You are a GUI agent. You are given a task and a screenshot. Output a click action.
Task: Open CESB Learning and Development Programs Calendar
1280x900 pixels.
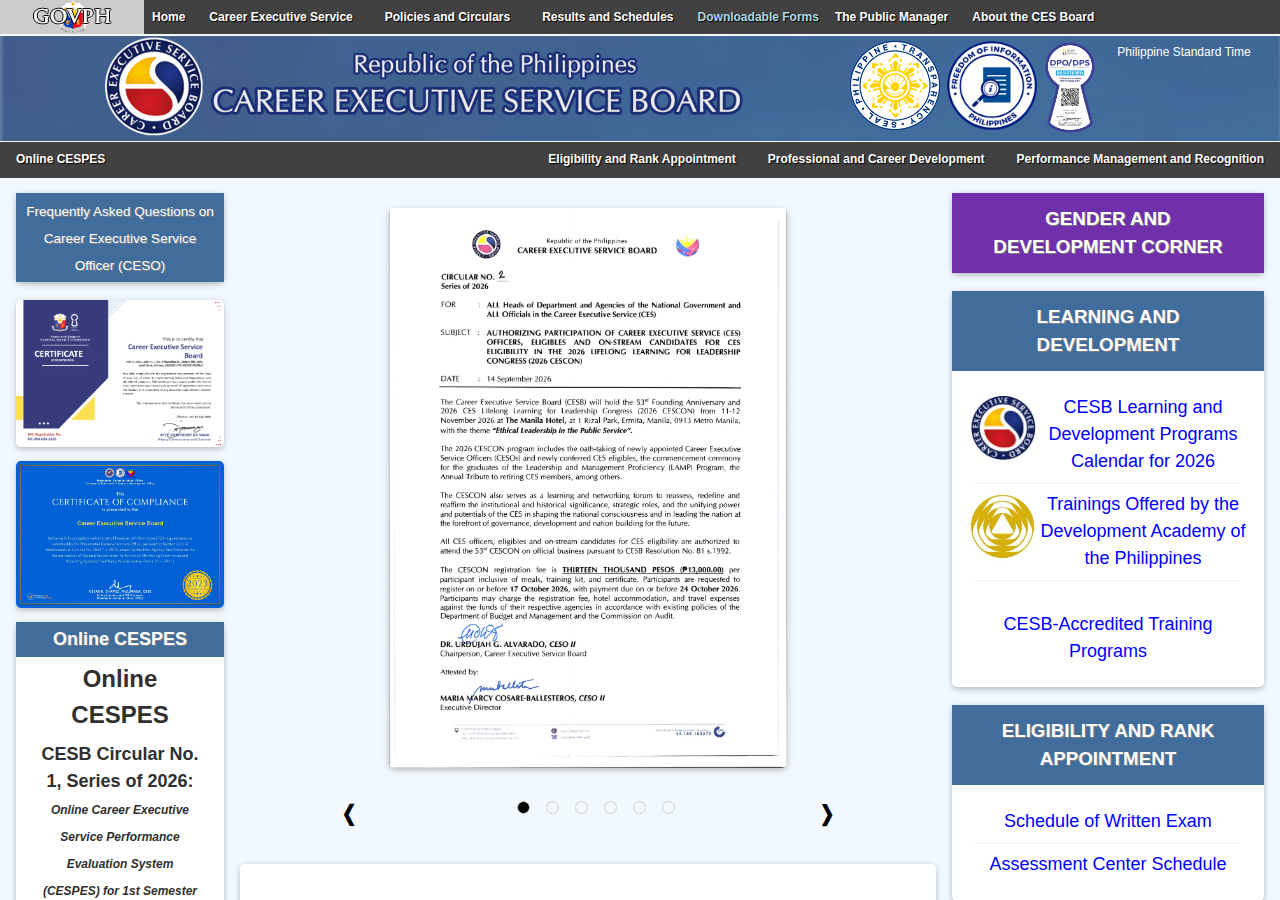[x=1143, y=434]
